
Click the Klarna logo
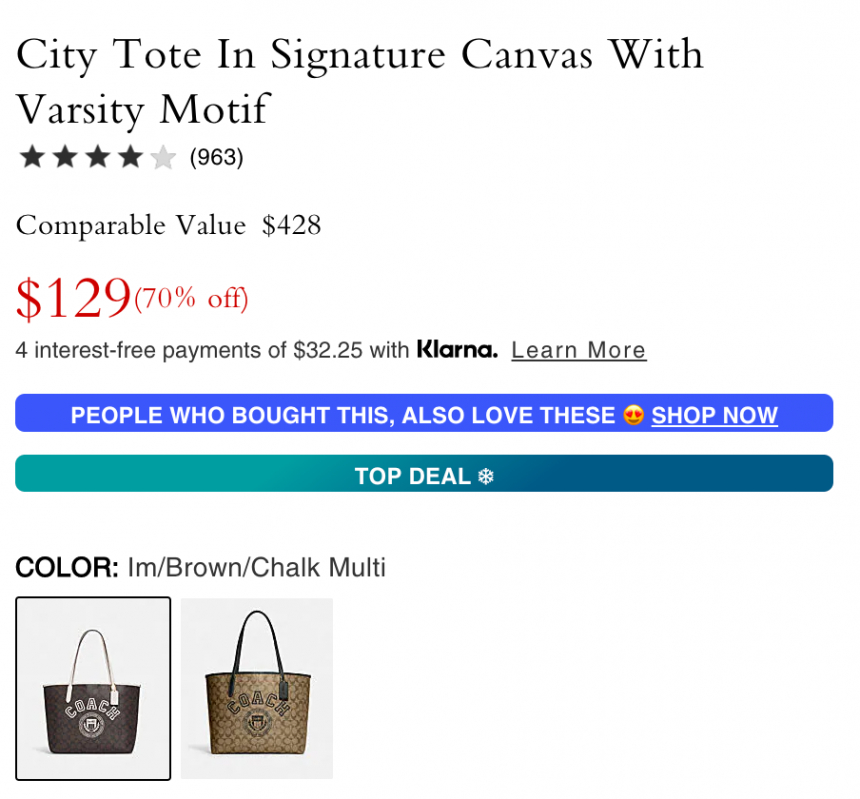[457, 350]
